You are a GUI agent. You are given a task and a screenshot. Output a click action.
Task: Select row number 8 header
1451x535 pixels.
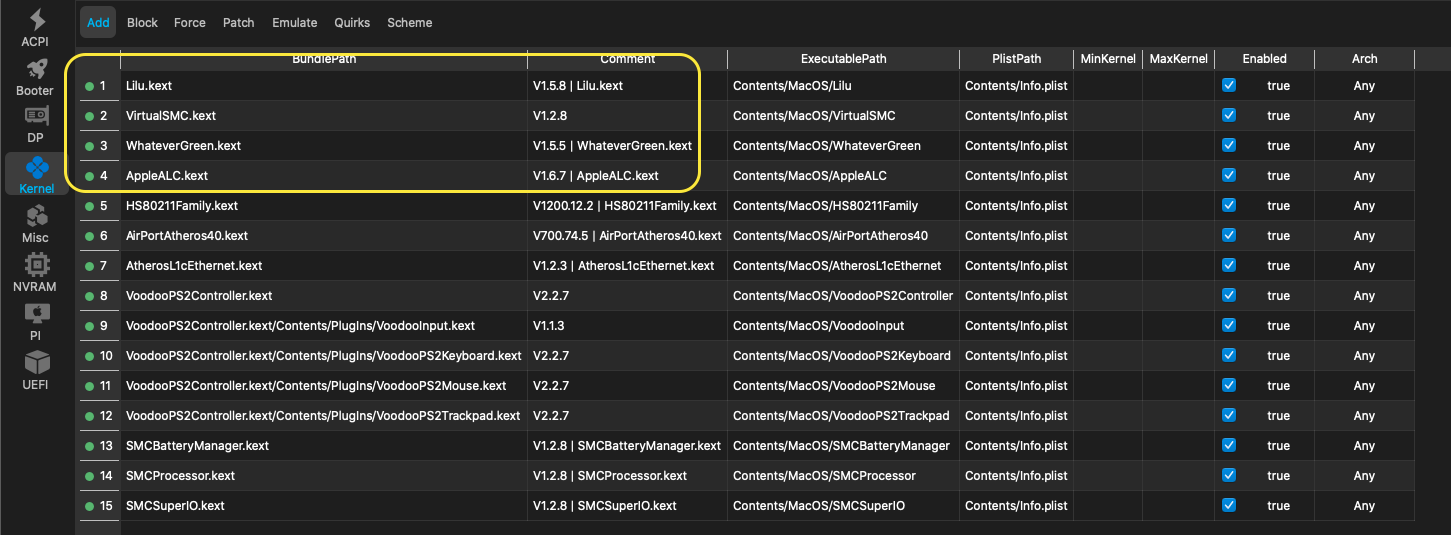click(98, 296)
